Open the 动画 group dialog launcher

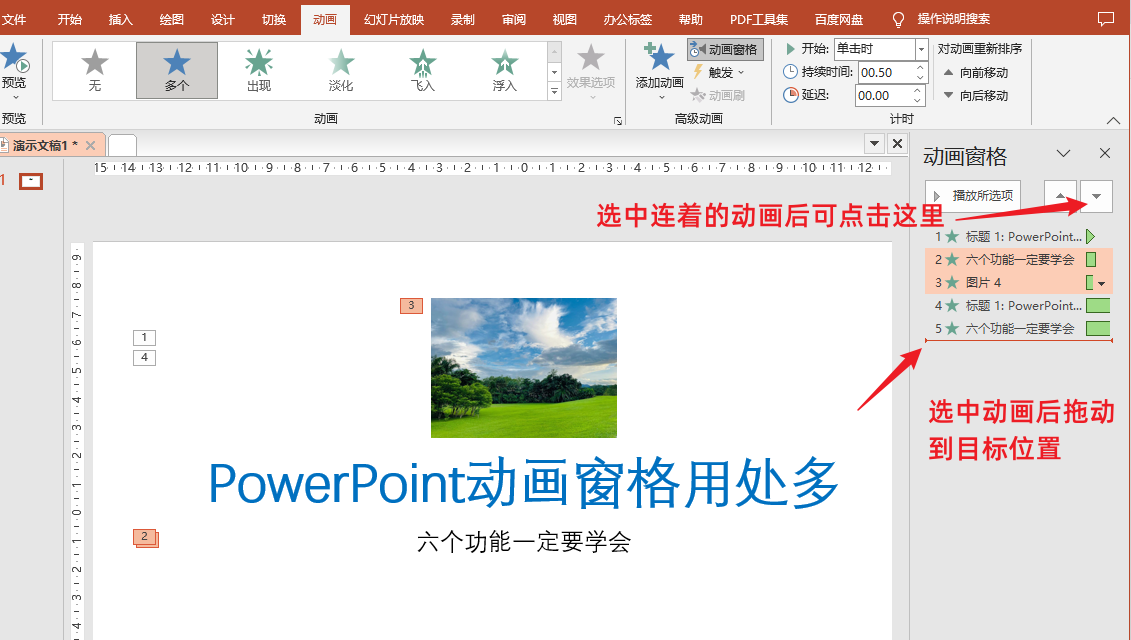[618, 120]
